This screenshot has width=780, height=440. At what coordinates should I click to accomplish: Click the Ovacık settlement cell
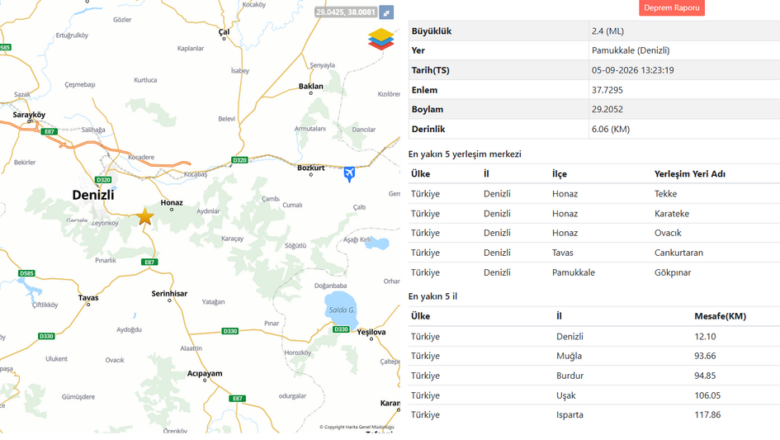pos(668,233)
